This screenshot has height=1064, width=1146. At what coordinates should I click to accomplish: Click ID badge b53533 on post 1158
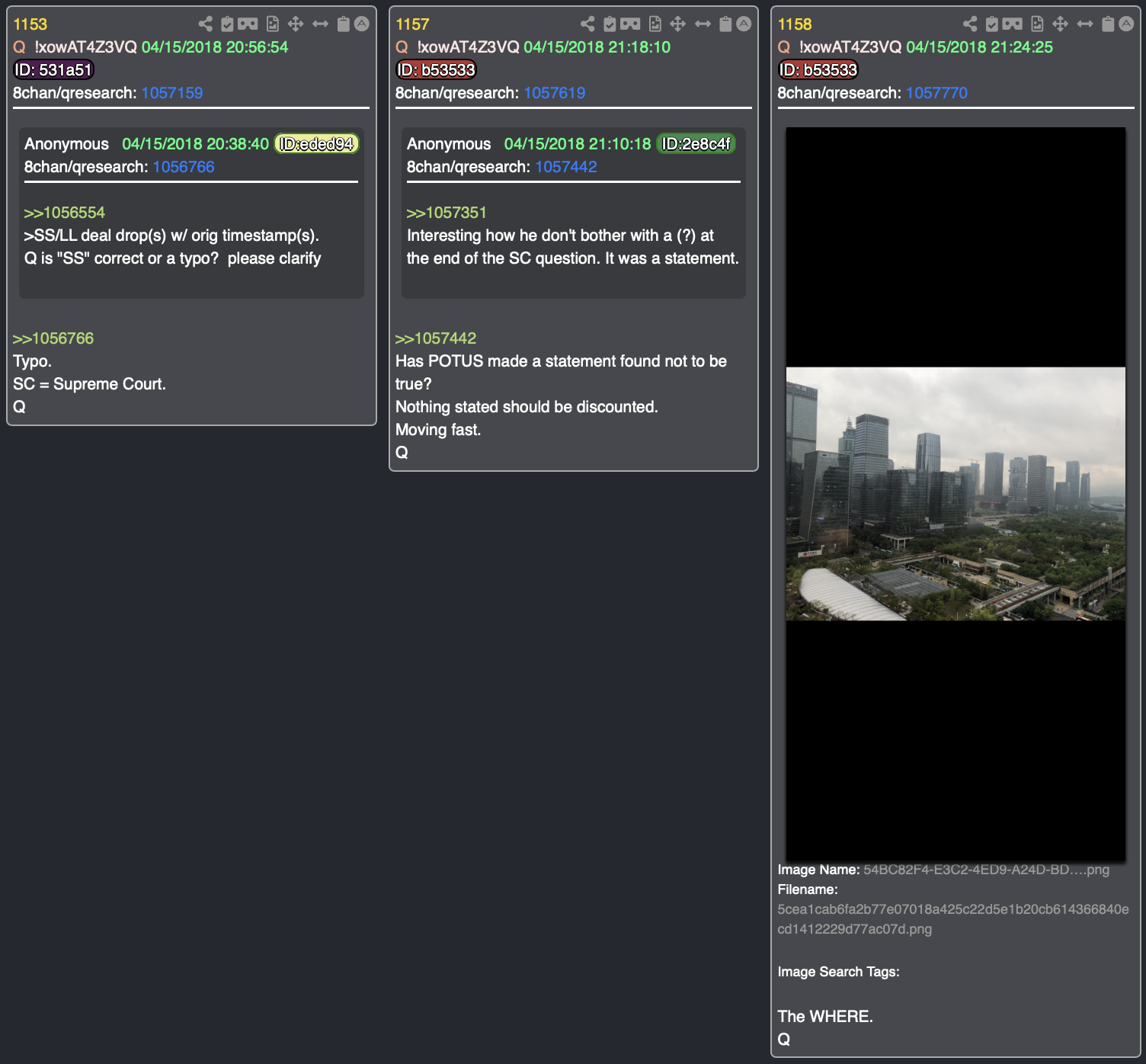click(x=818, y=70)
